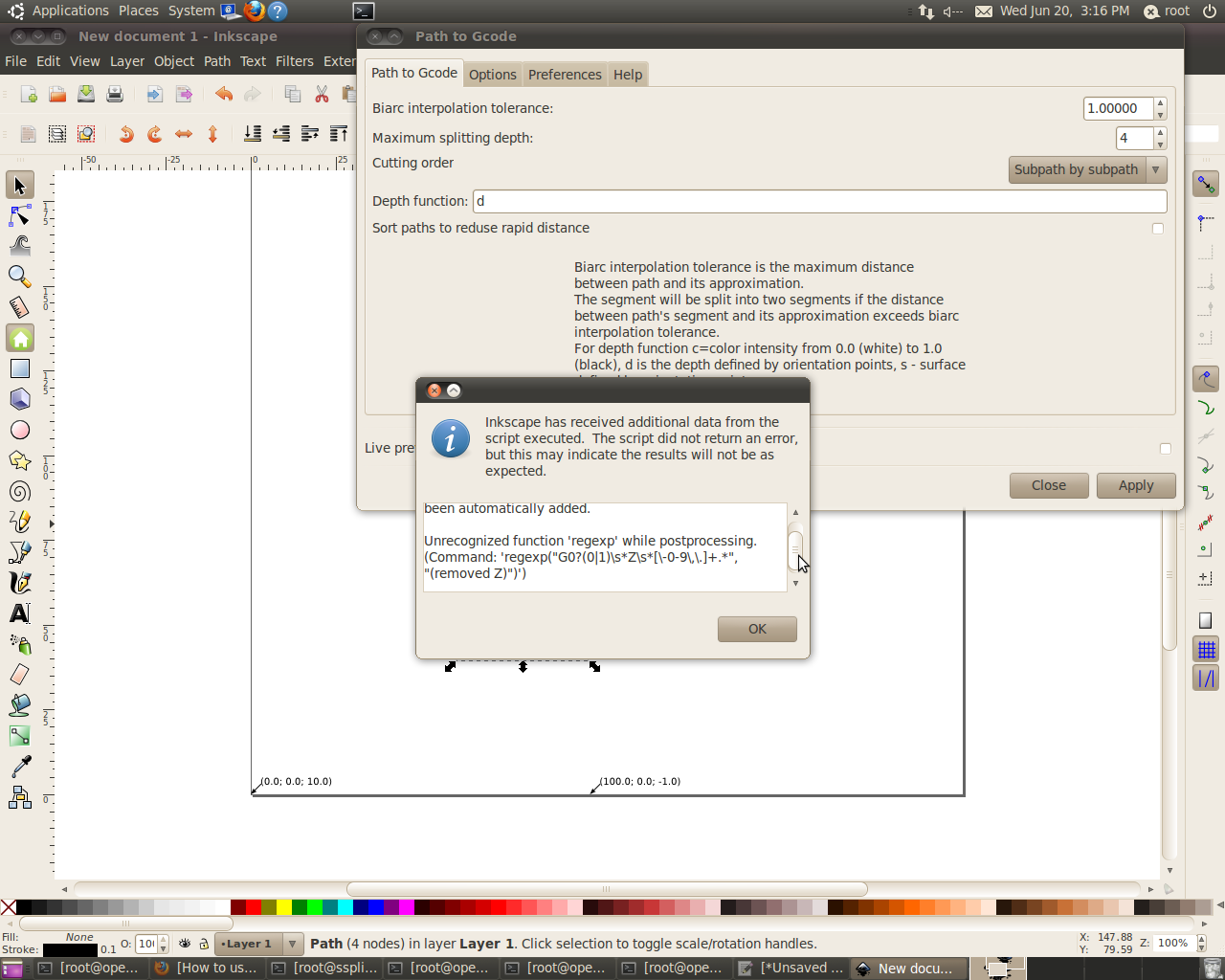Switch to the Options tab
Screen dimensions: 1225x980
coord(492,75)
